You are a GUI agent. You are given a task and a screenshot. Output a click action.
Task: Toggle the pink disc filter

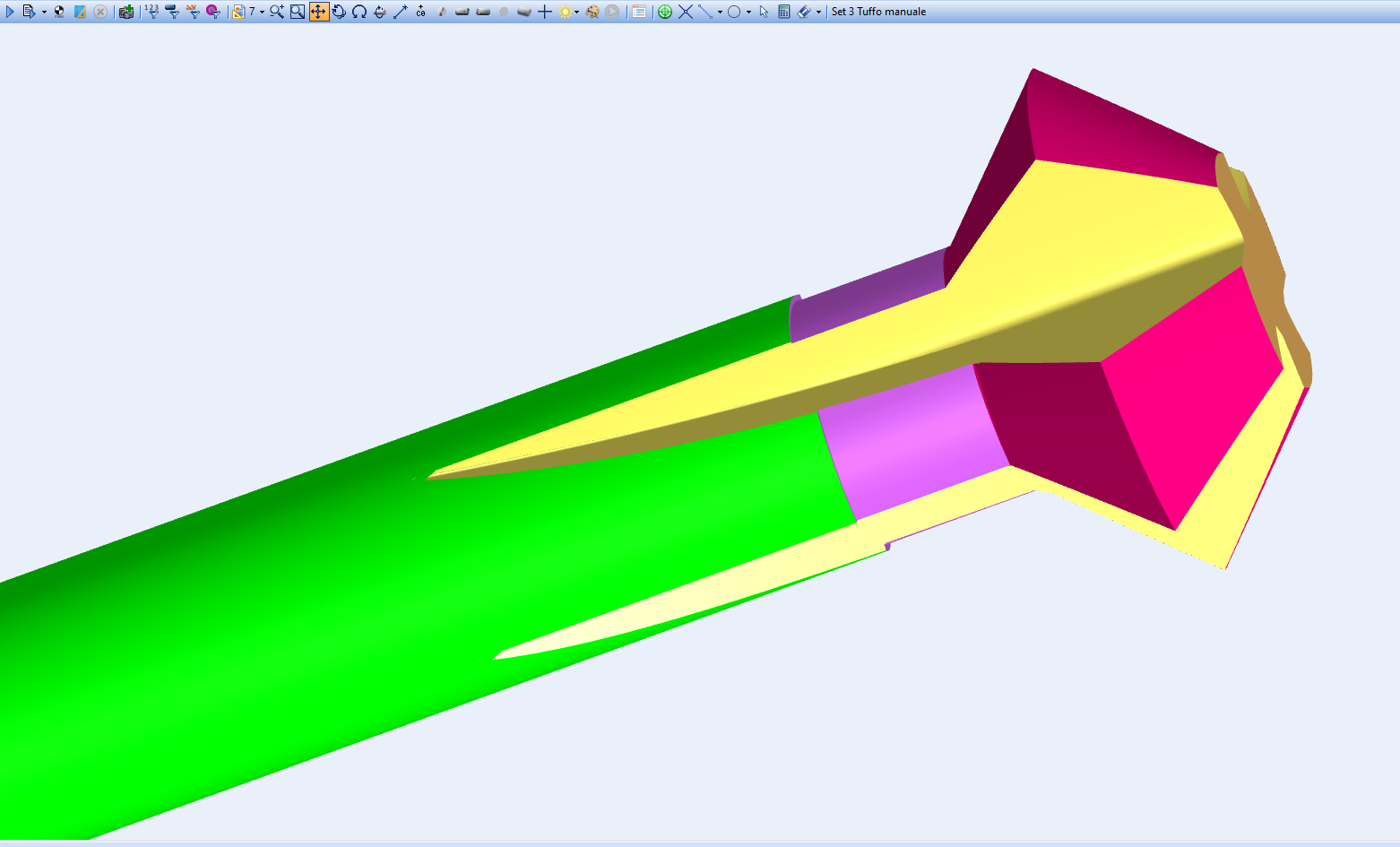click(212, 12)
